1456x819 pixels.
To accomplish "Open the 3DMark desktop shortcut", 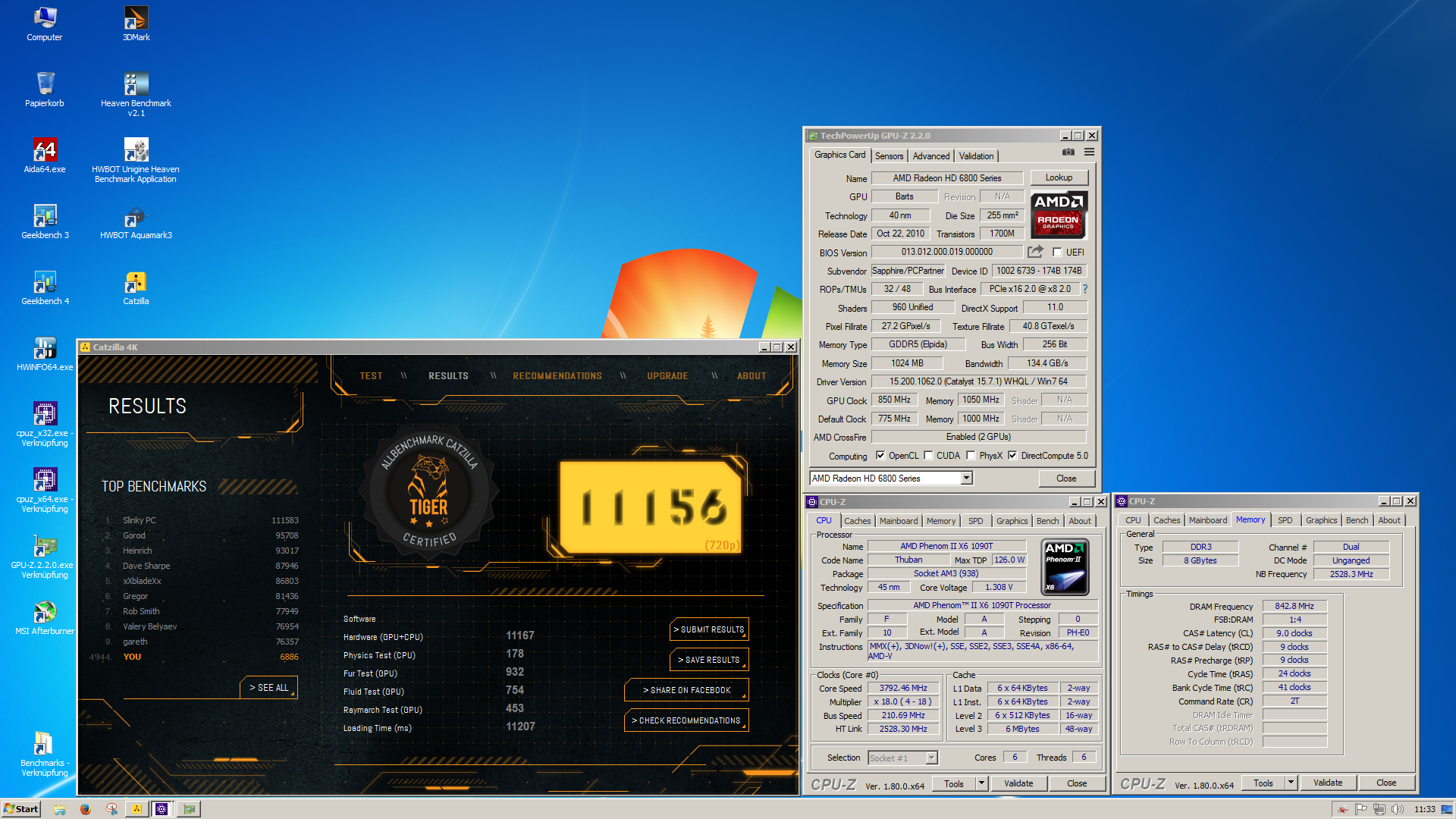I will point(136,24).
